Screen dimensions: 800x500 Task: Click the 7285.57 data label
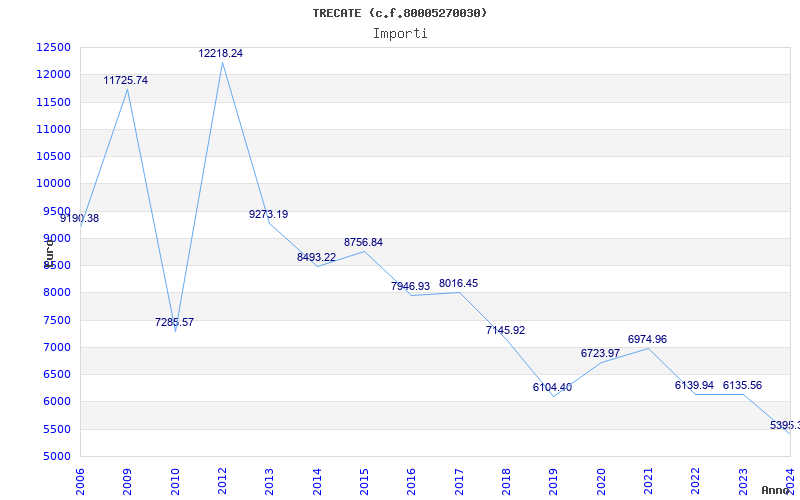click(174, 322)
